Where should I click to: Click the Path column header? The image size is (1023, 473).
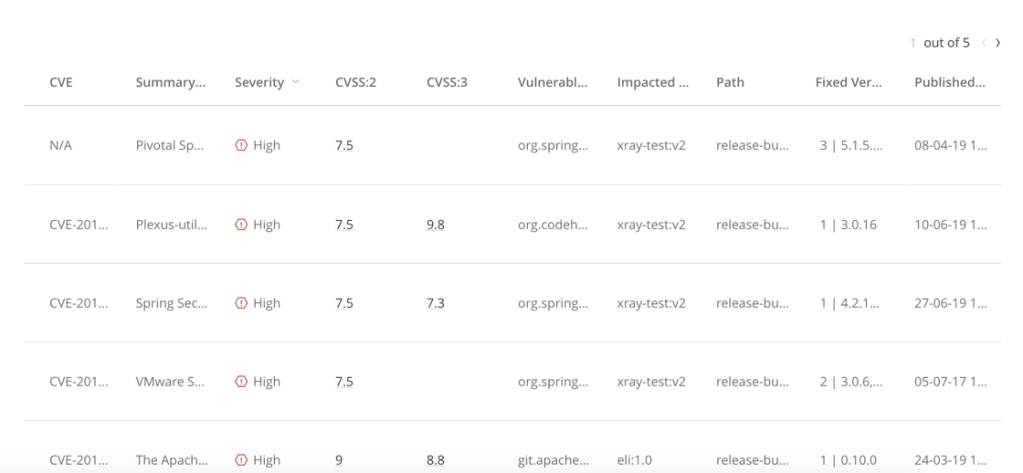tap(730, 82)
